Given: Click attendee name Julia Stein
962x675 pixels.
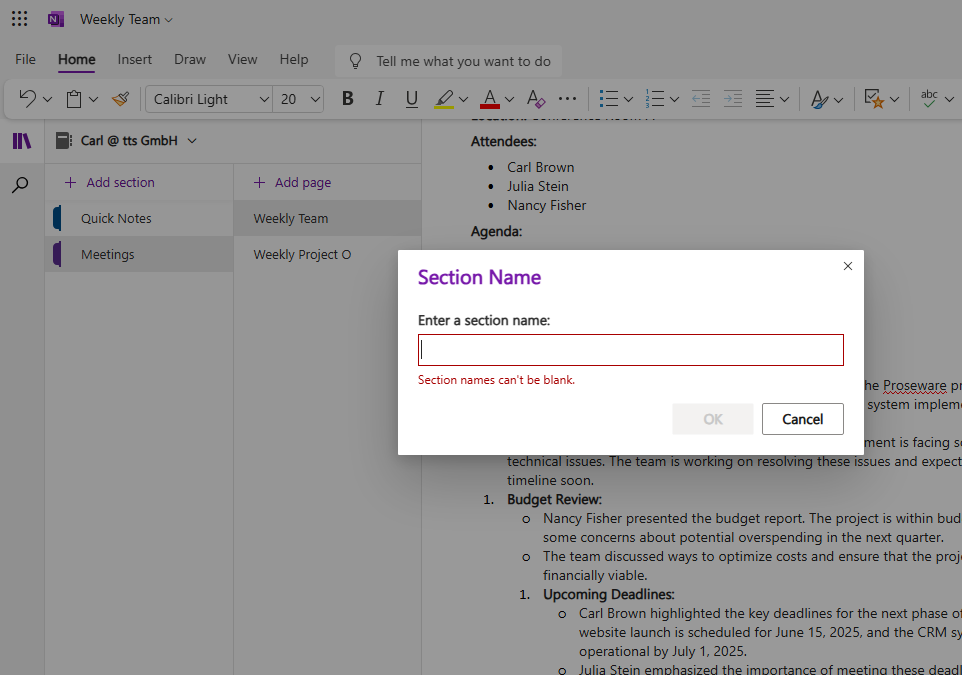Looking at the screenshot, I should 537,186.
